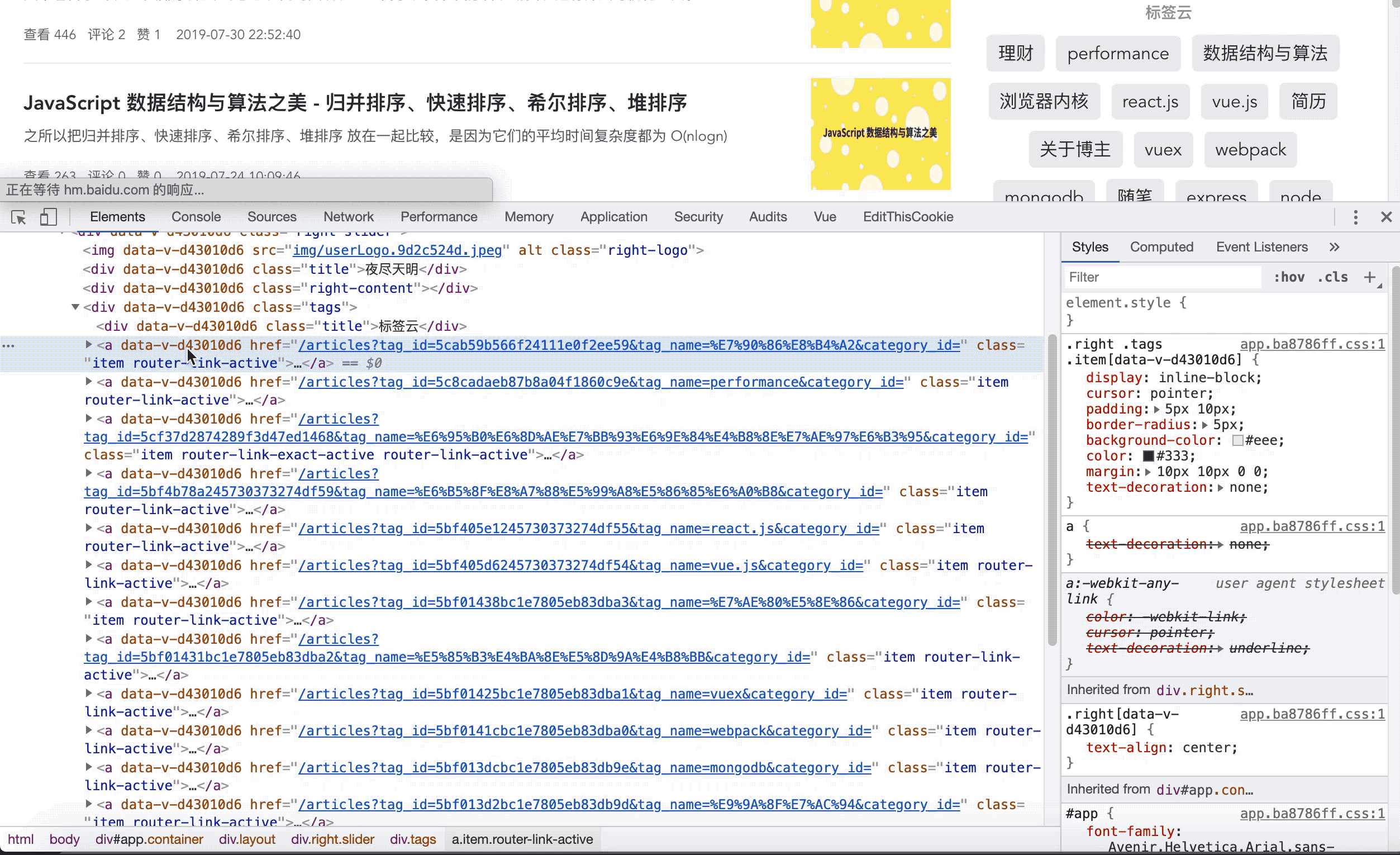Toggle the device toolbar emulation icon
The image size is (1400, 855).
point(48,217)
